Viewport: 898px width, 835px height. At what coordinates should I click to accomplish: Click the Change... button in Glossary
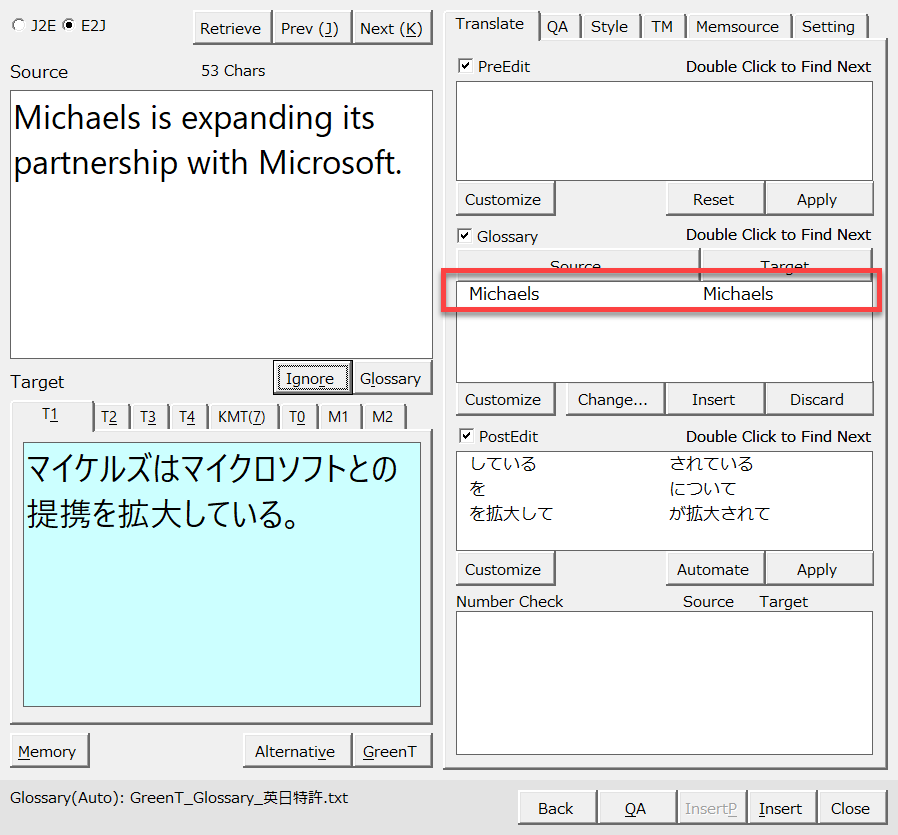click(612, 399)
